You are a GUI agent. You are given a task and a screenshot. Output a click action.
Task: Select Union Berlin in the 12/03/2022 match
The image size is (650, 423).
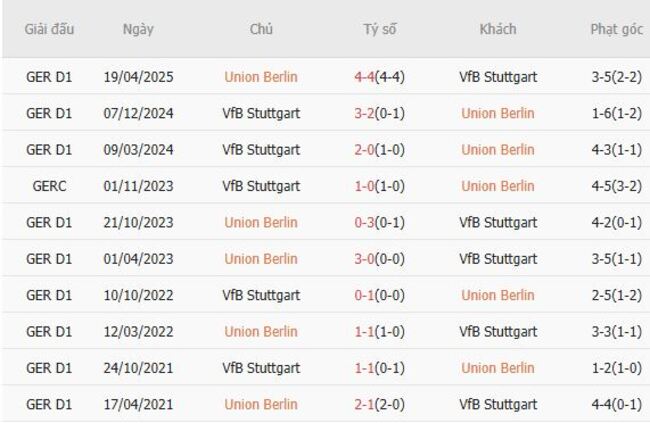pyautogui.click(x=261, y=332)
